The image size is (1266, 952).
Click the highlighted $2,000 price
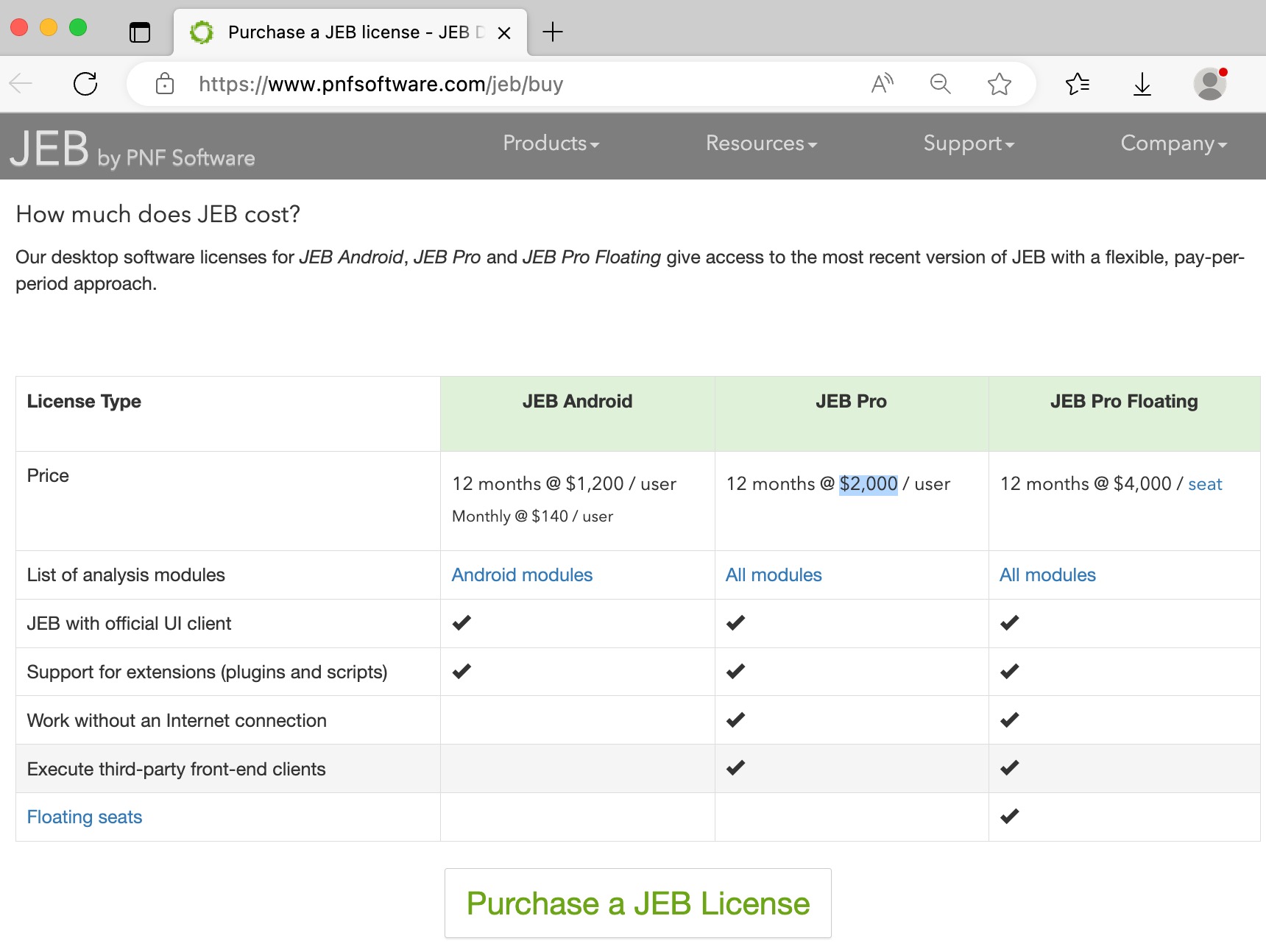pos(869,483)
